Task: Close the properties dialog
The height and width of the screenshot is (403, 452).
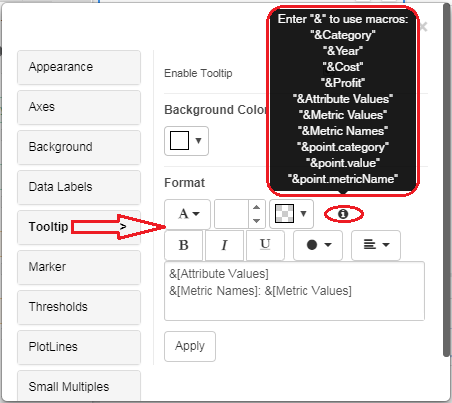Action: click(x=424, y=26)
